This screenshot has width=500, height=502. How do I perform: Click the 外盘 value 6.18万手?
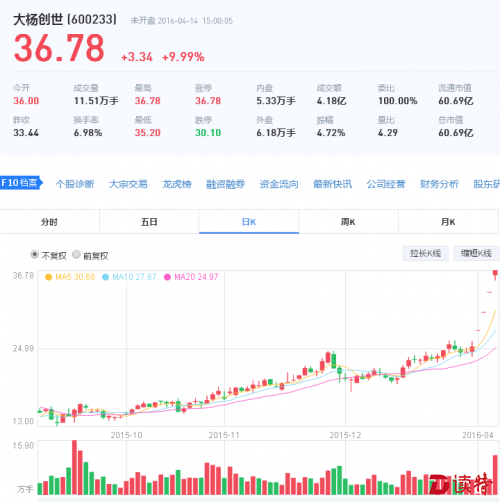click(x=276, y=133)
